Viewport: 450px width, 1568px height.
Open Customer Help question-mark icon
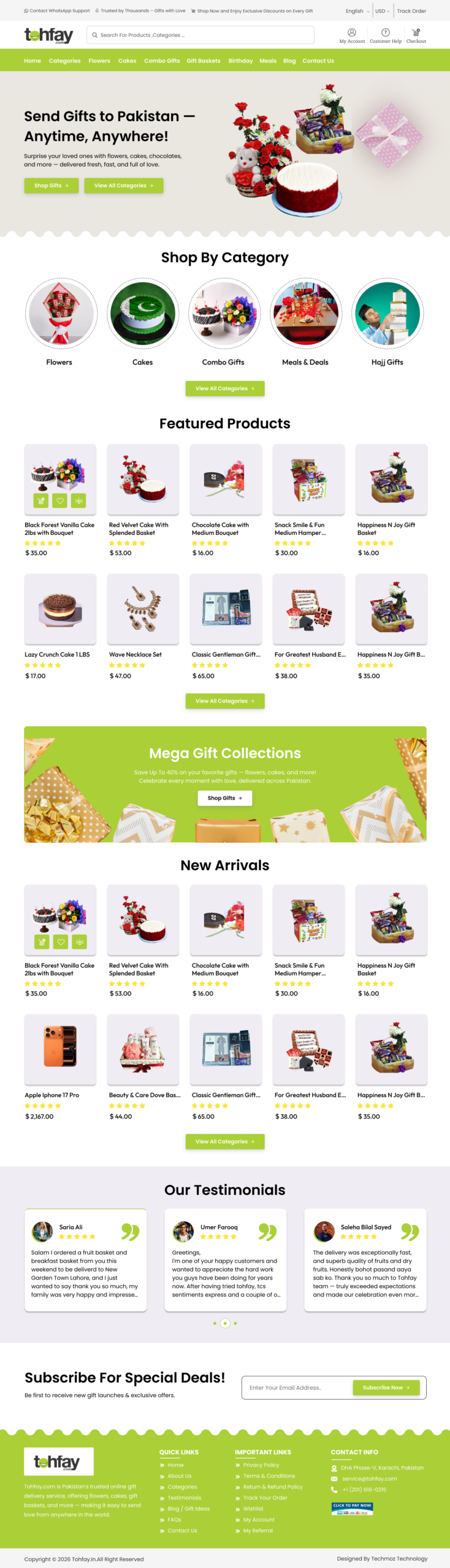(385, 32)
